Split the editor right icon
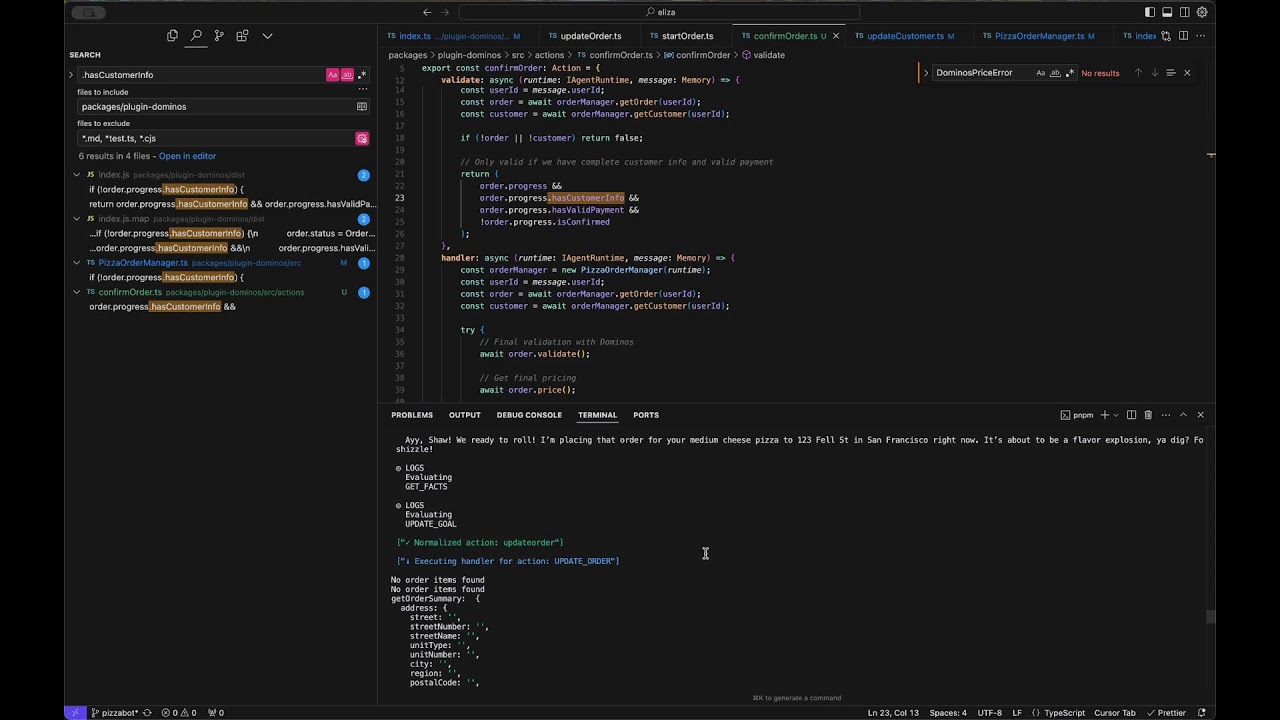 pos(1183,36)
